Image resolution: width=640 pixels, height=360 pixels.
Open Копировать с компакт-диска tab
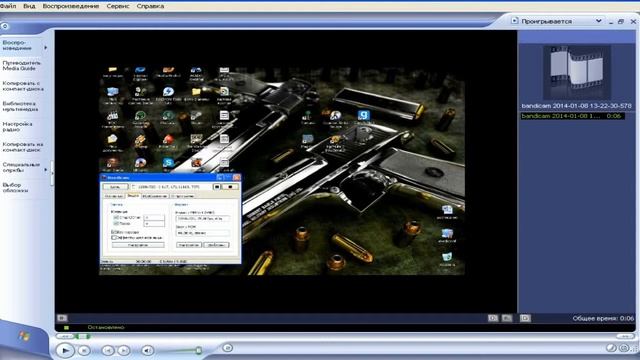point(22,86)
